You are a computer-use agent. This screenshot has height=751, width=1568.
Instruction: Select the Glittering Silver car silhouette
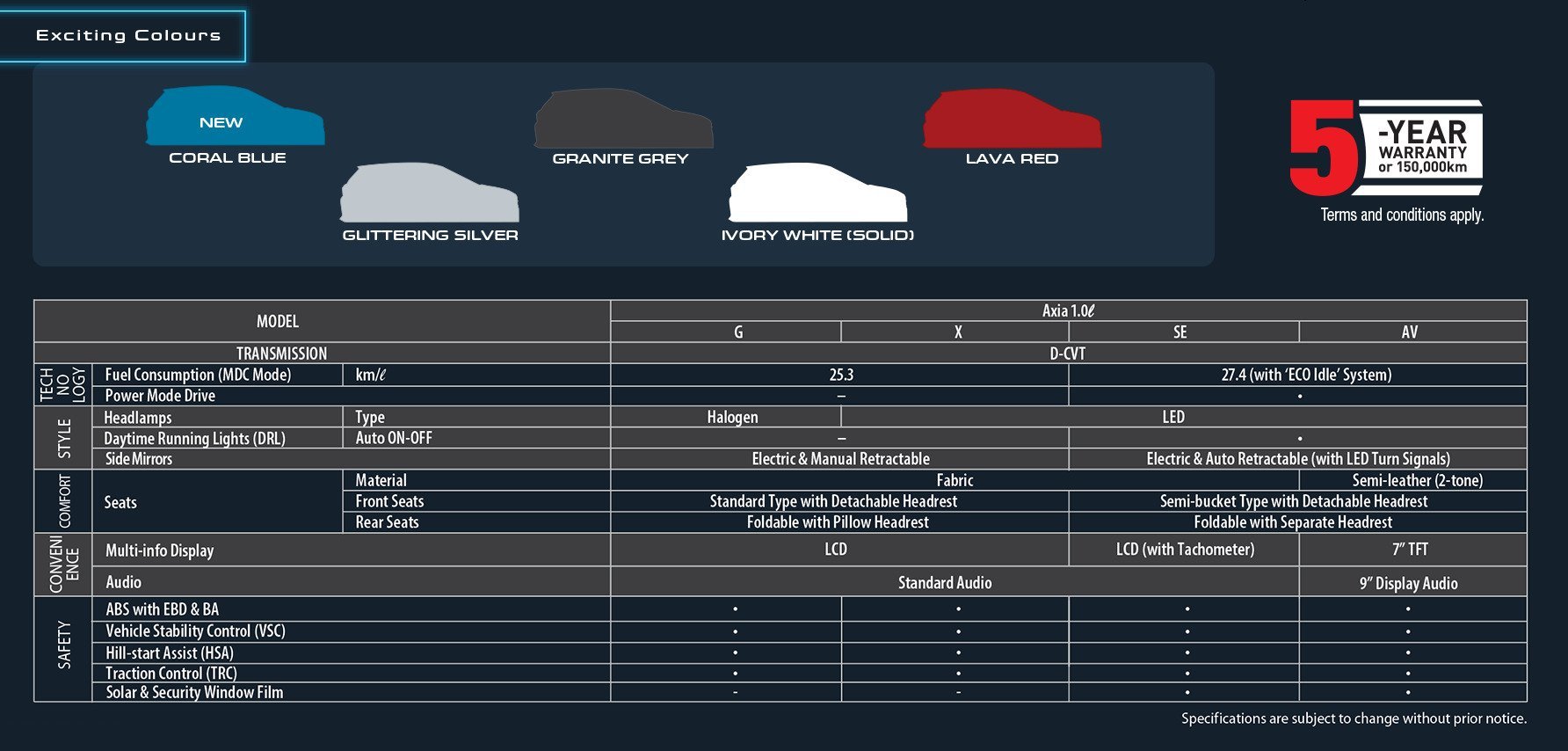point(429,193)
